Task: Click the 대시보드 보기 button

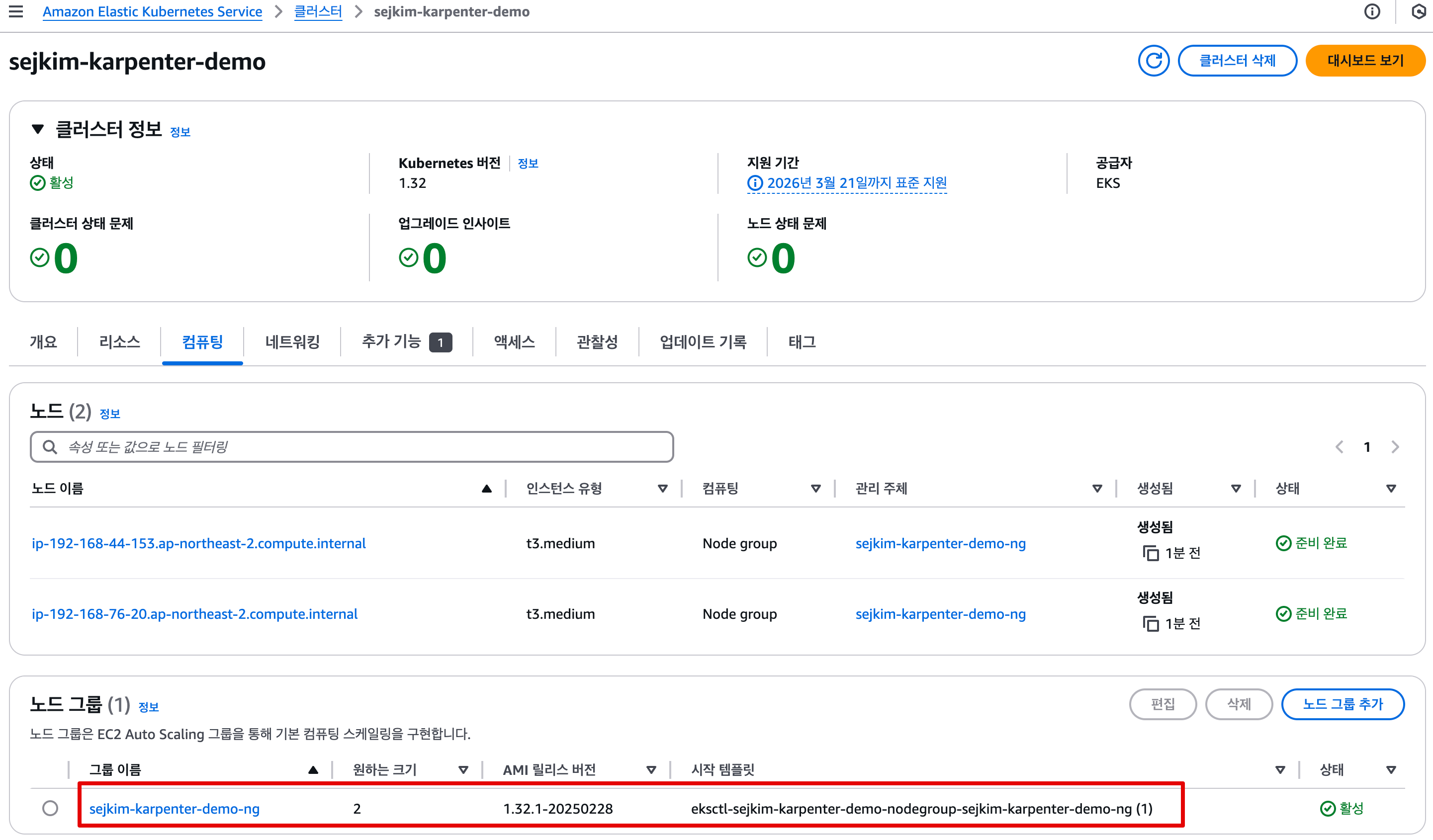Action: (1365, 61)
